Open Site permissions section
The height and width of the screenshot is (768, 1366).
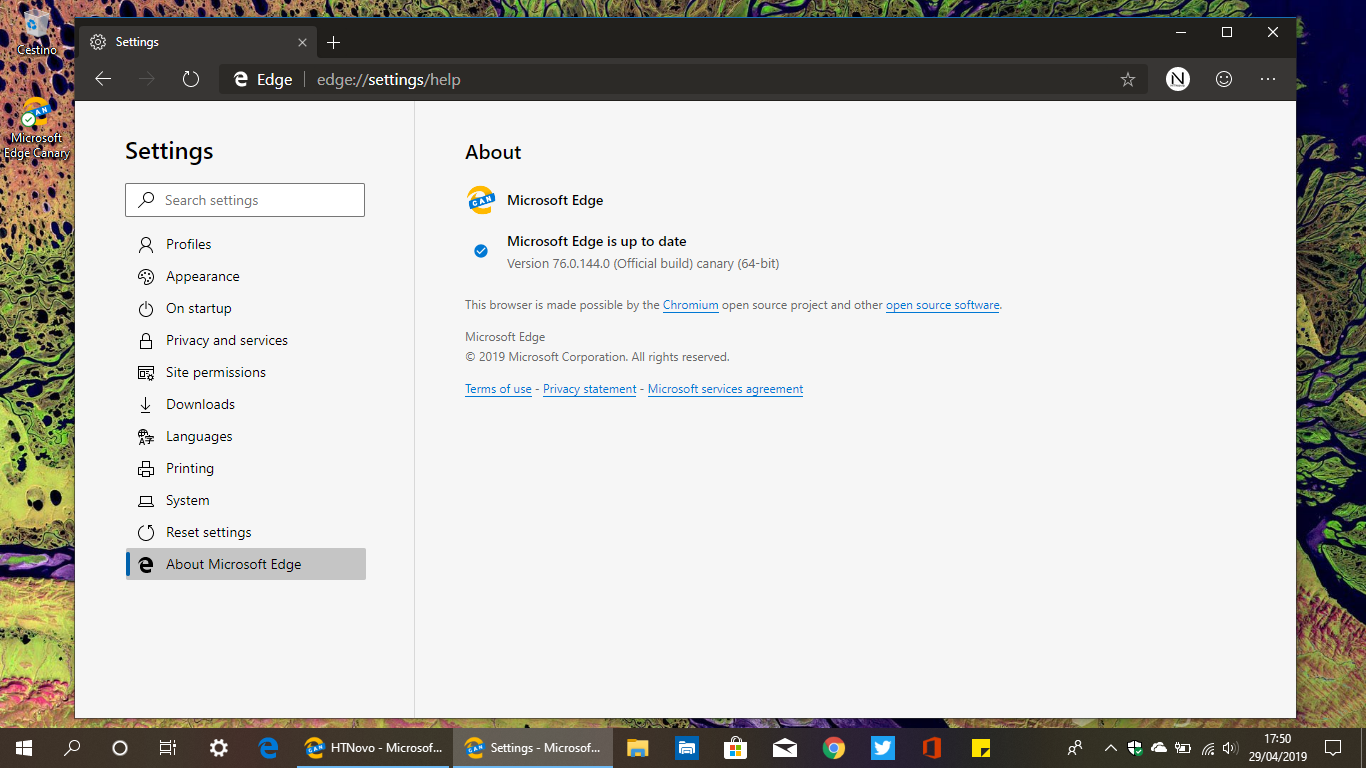245,372
